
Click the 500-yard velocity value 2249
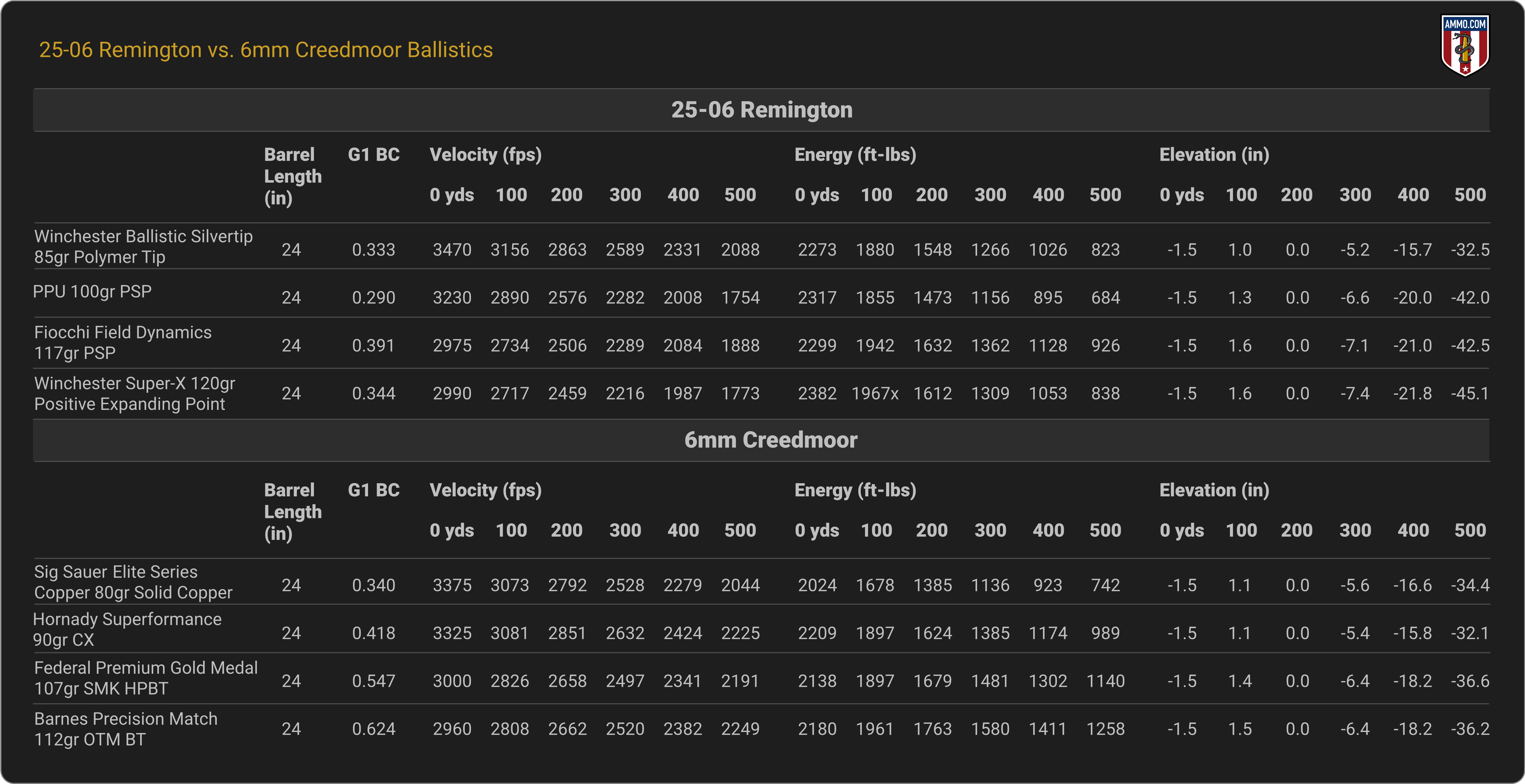point(741,729)
